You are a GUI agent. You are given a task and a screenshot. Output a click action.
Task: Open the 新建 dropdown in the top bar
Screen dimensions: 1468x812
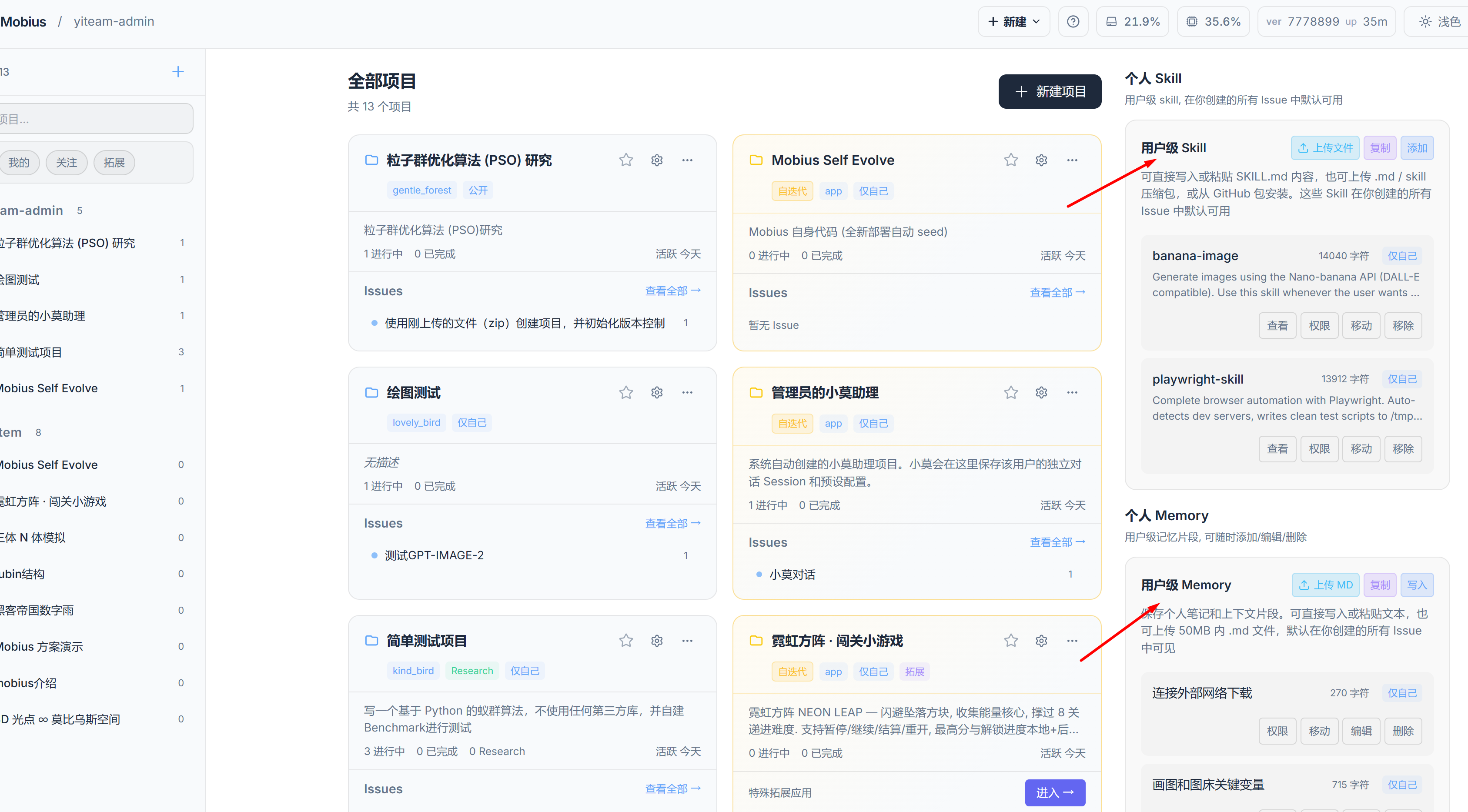tap(1014, 22)
